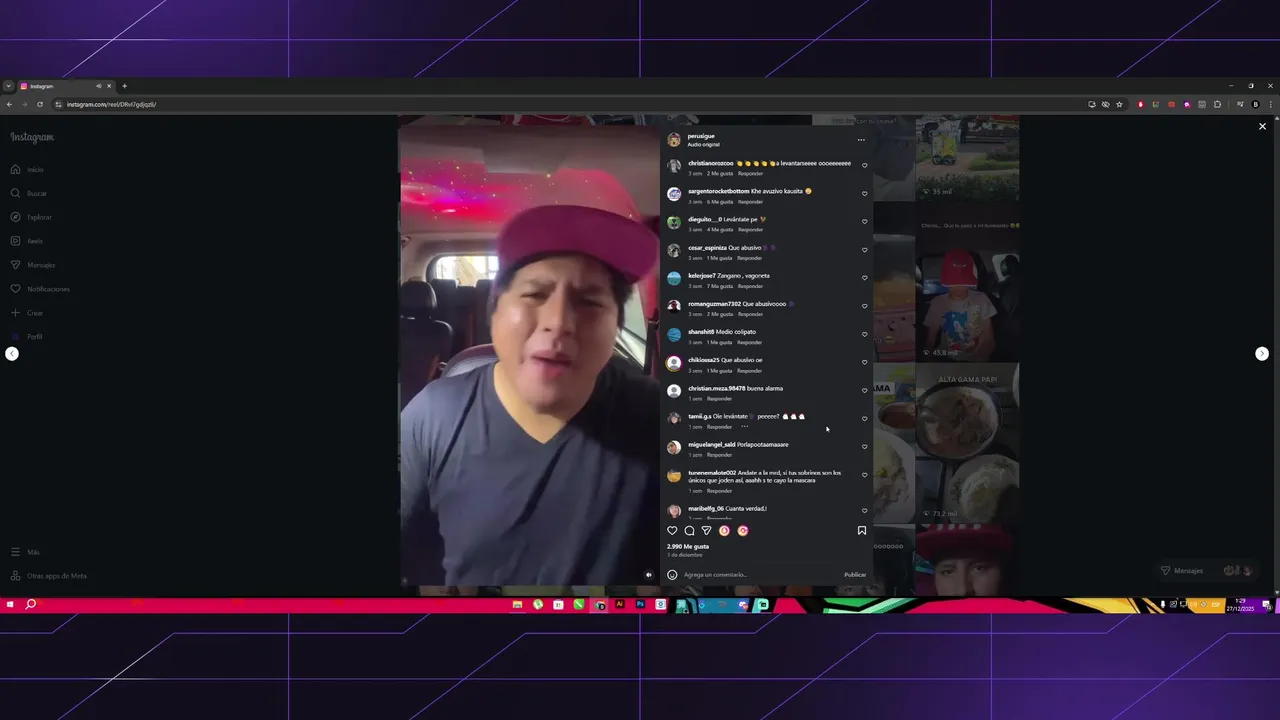1280x720 pixels.
Task: Open Photoshop from the taskbar
Action: click(x=641, y=605)
